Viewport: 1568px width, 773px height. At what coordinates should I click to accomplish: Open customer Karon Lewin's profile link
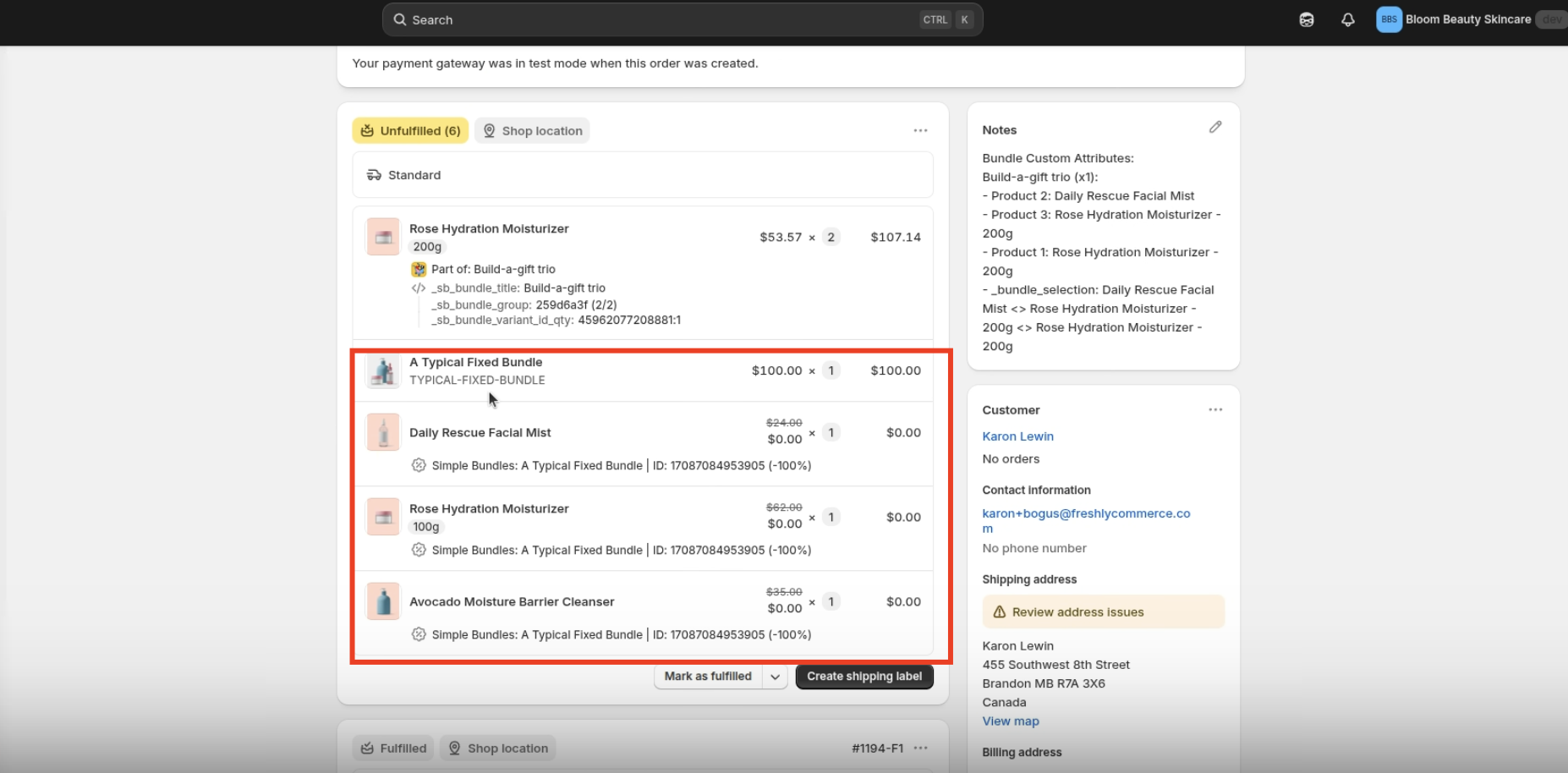pos(1018,436)
